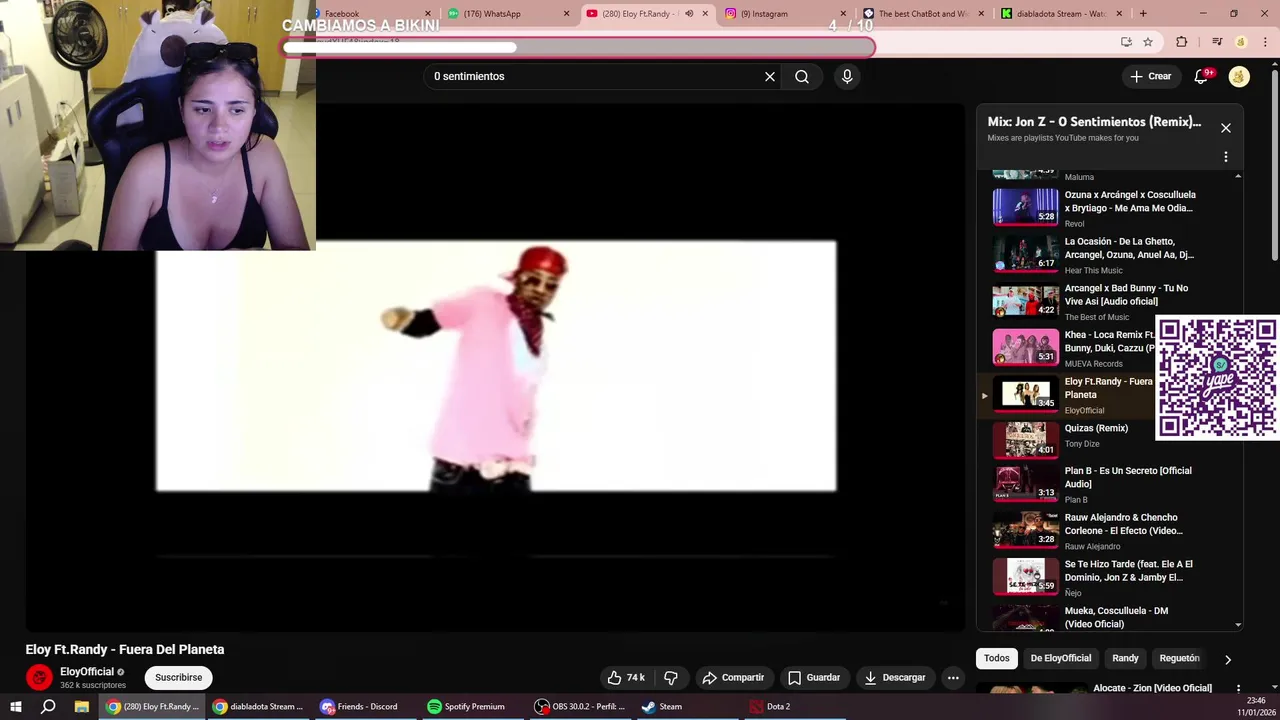The width and height of the screenshot is (1280, 720).
Task: Close the Mix playlist panel
Action: 1226,128
